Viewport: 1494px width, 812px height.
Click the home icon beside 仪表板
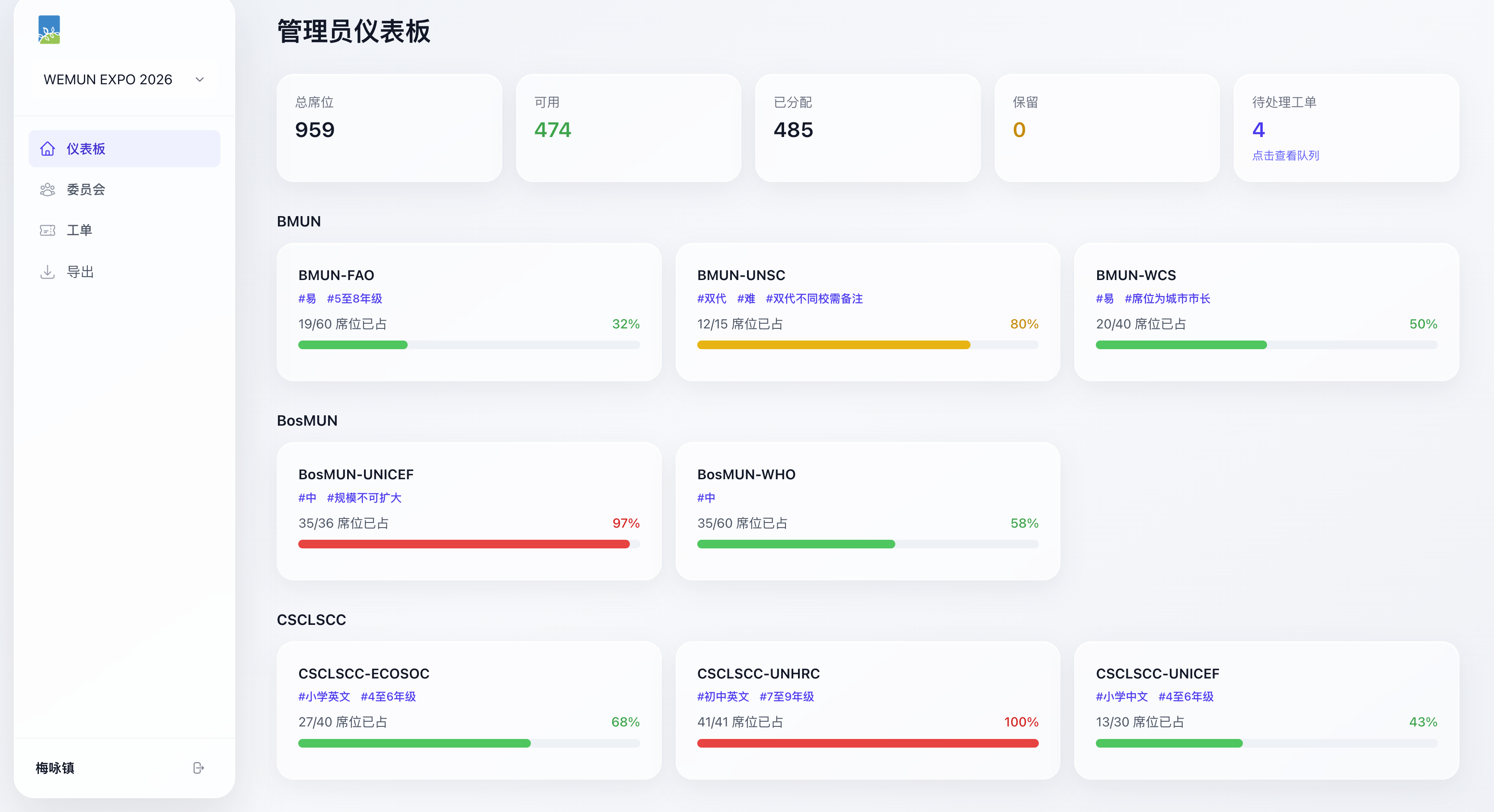tap(48, 149)
